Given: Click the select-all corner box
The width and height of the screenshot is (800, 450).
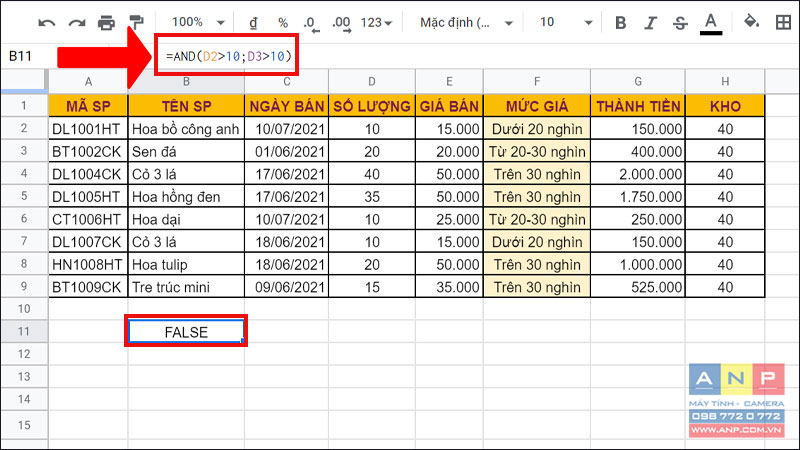Looking at the screenshot, I should tap(23, 81).
